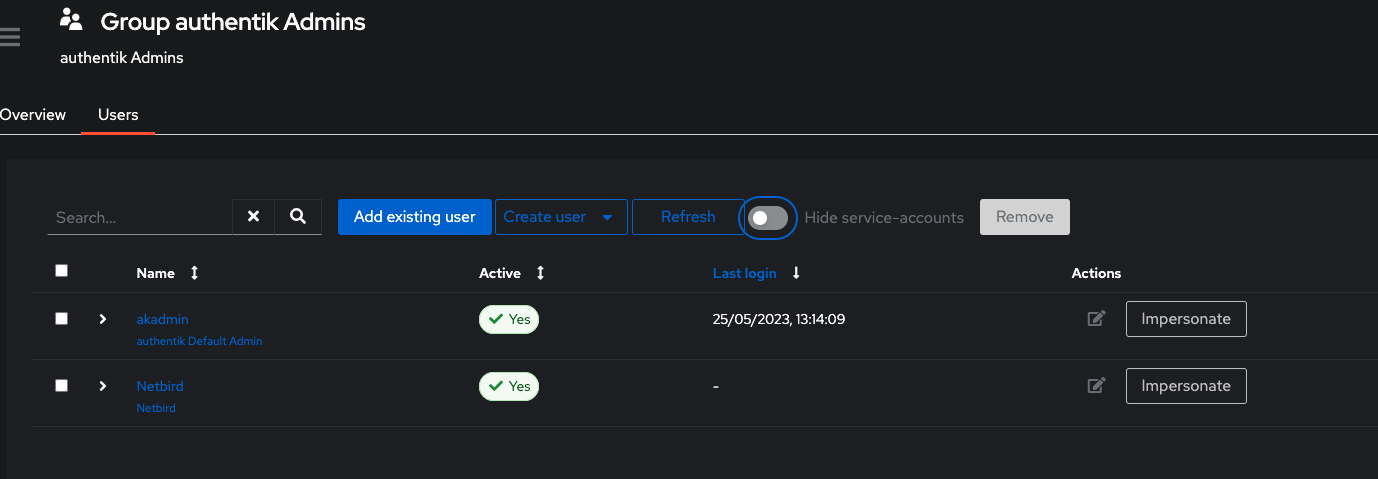Focus the Search input field
The width and height of the screenshot is (1378, 479).
(140, 217)
